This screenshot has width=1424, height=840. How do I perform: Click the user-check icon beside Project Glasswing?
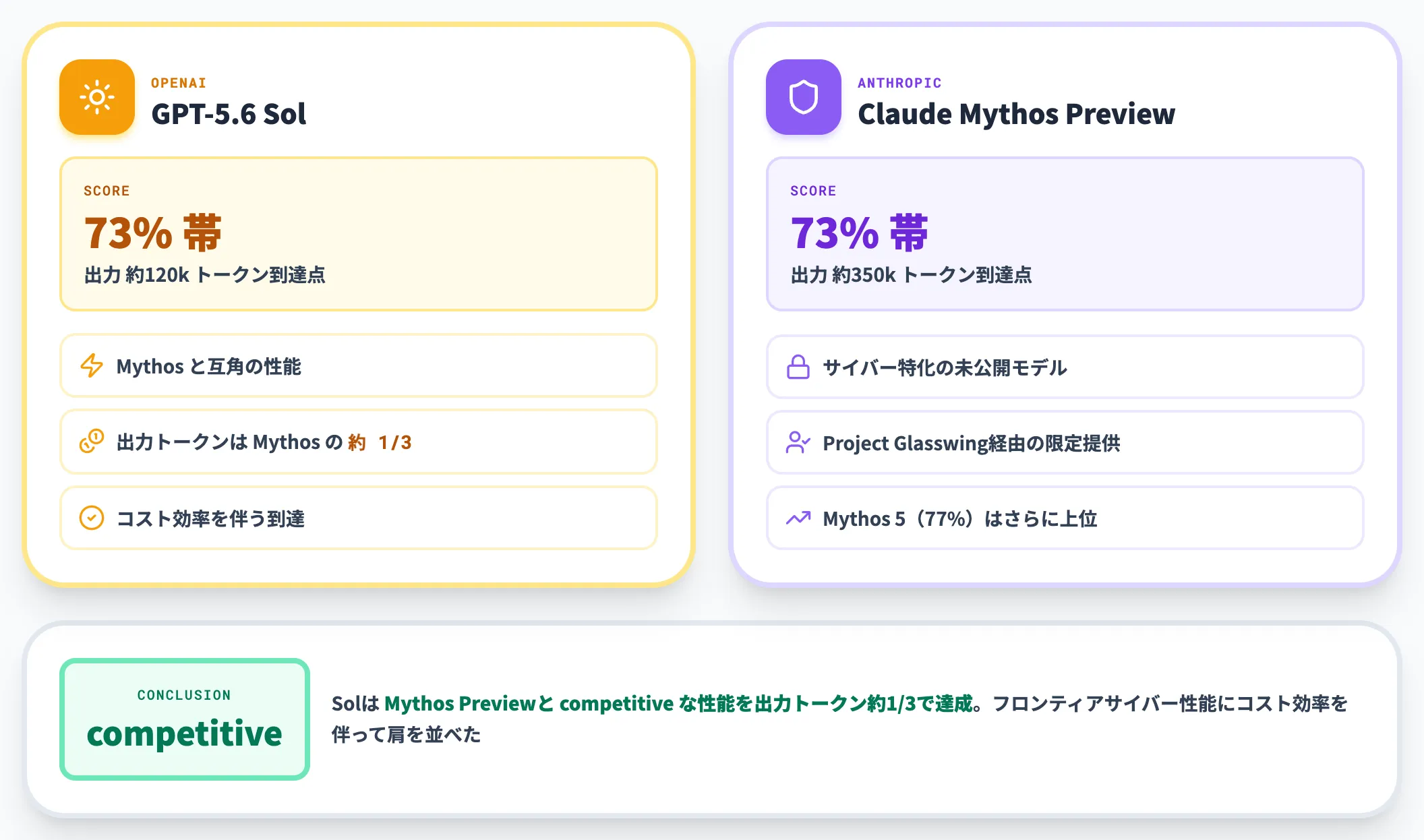click(798, 442)
